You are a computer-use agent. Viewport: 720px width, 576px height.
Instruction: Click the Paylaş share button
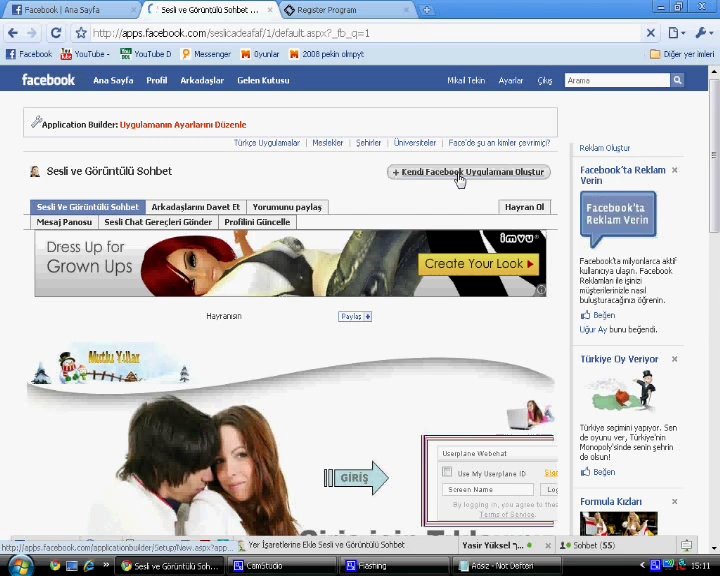(354, 316)
